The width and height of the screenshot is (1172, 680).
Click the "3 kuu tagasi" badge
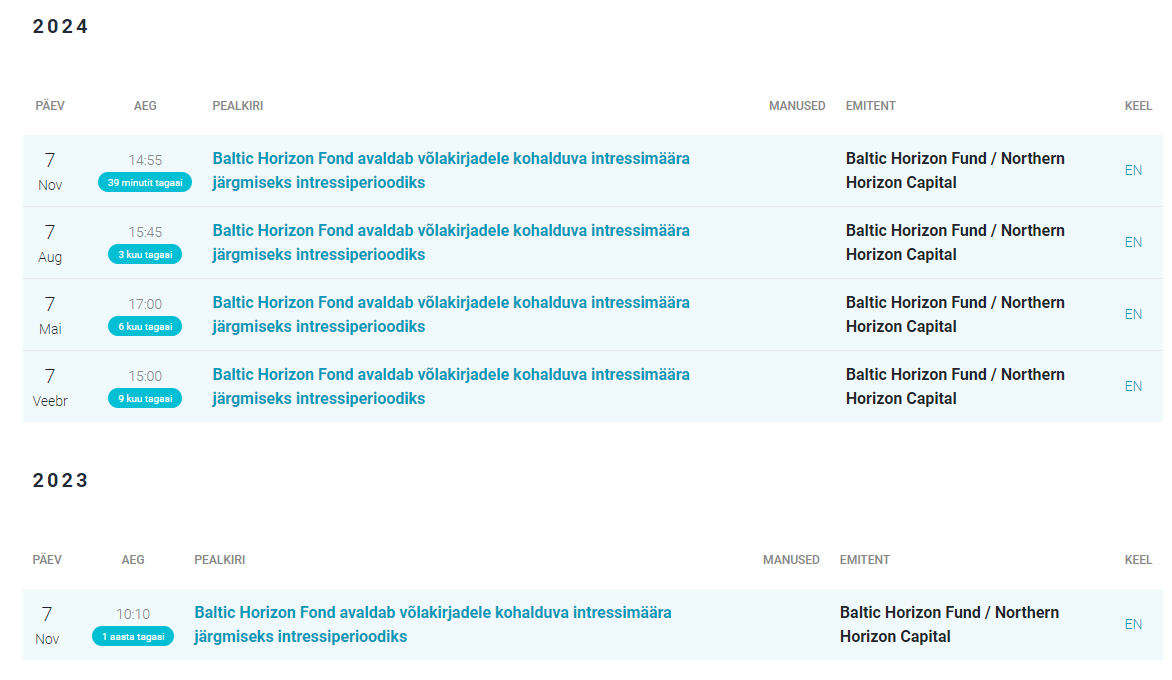click(x=145, y=254)
